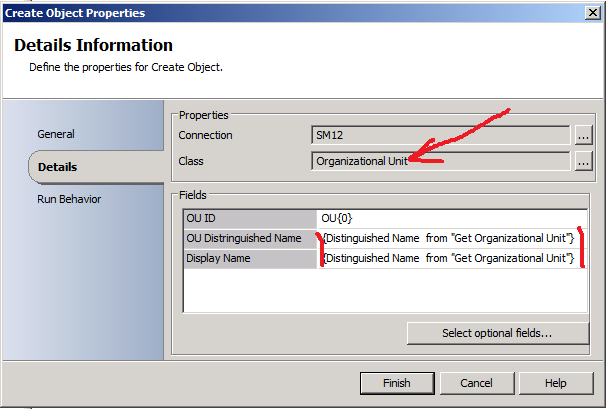
Task: Cancel the Create Object dialog
Action: click(476, 383)
